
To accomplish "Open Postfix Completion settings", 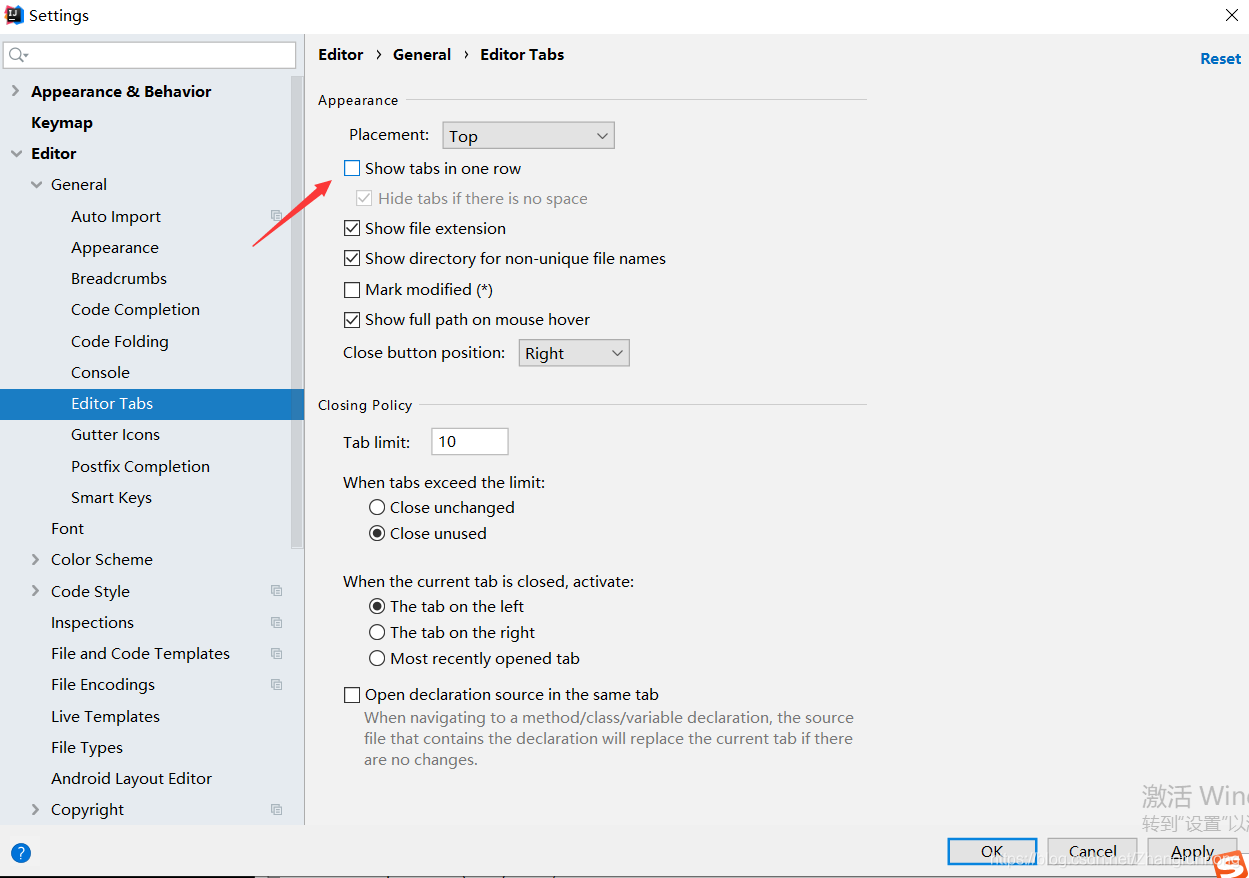I will [x=141, y=466].
